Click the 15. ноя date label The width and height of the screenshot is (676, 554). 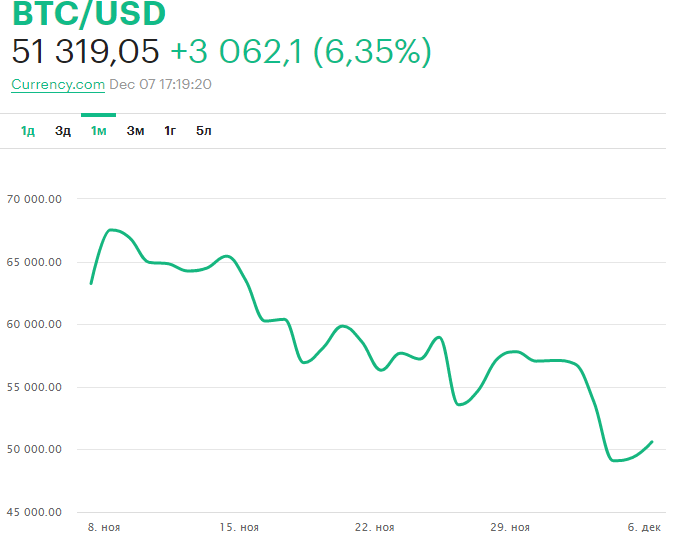point(240,527)
